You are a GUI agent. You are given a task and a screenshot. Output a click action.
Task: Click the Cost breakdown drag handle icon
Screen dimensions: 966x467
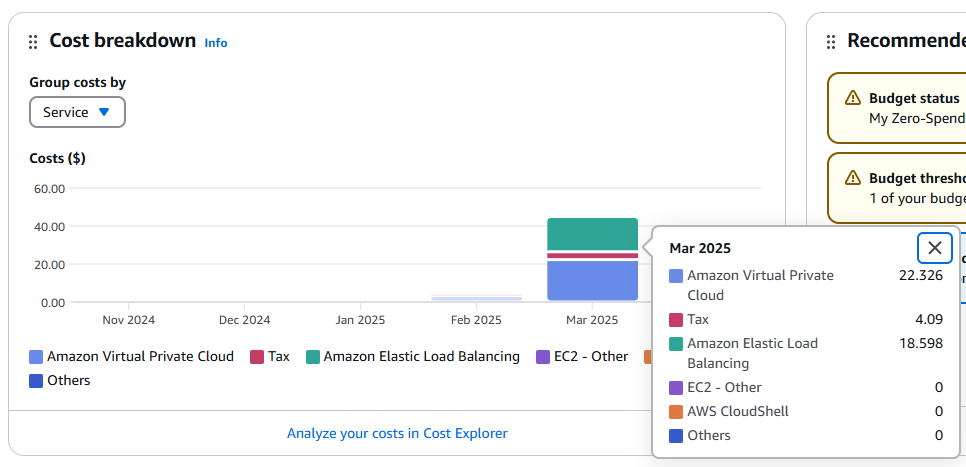click(x=33, y=43)
